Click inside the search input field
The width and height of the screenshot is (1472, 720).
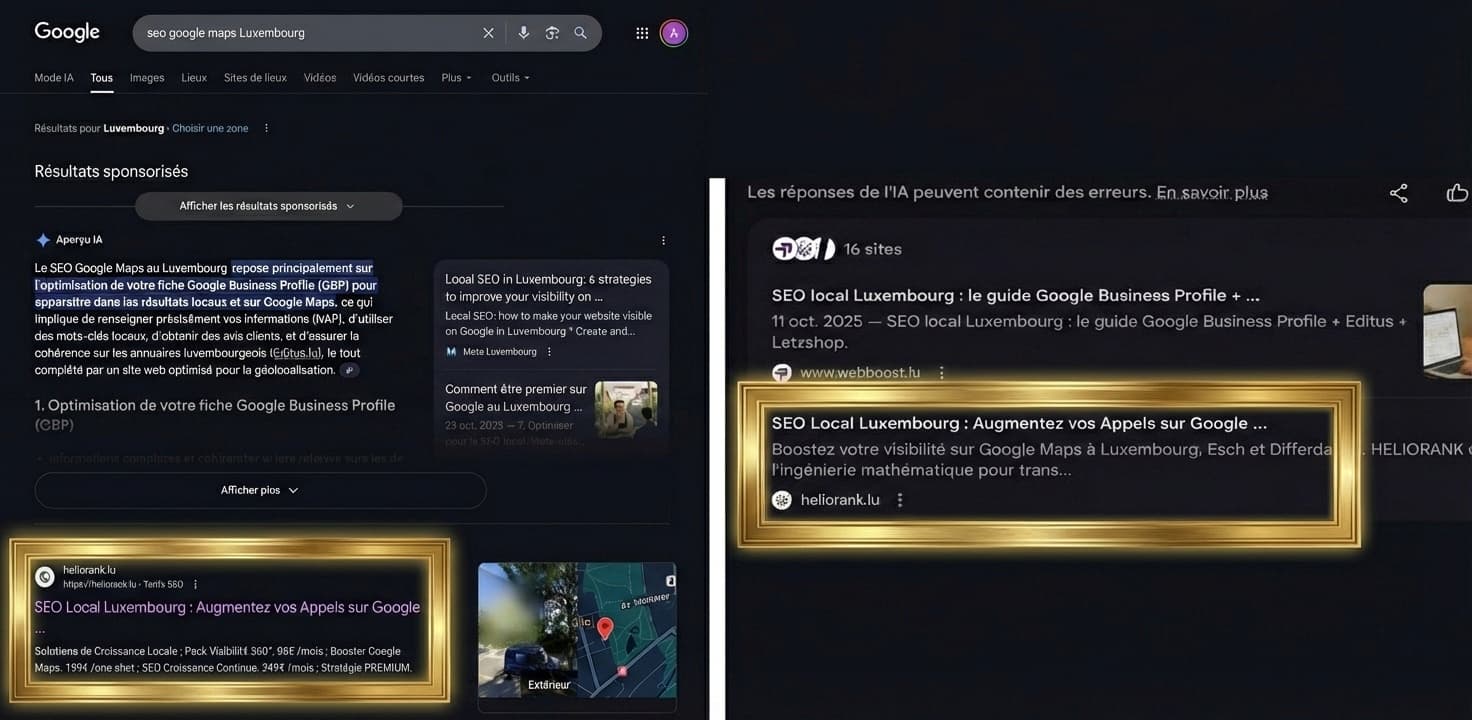(300, 32)
